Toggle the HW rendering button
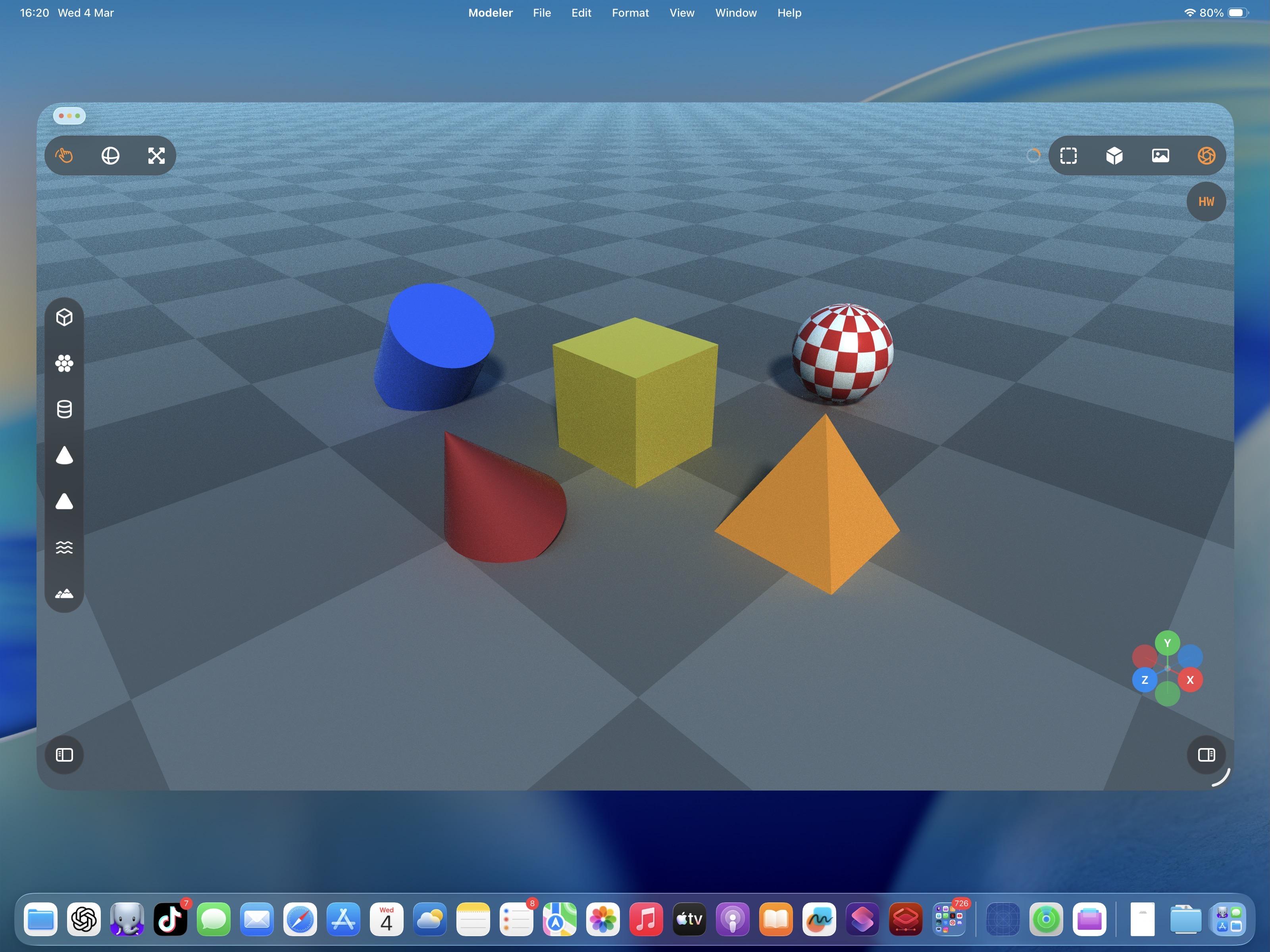This screenshot has height=952, width=1270. click(x=1206, y=202)
